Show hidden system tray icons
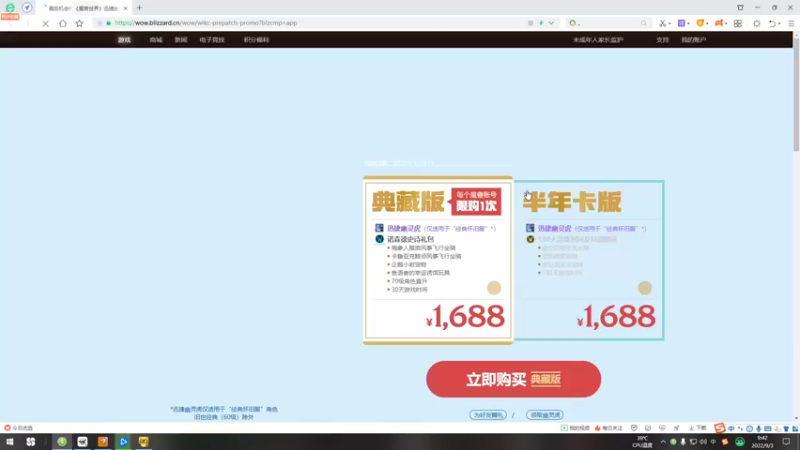Screen dimensions: 800x450 [663, 442]
